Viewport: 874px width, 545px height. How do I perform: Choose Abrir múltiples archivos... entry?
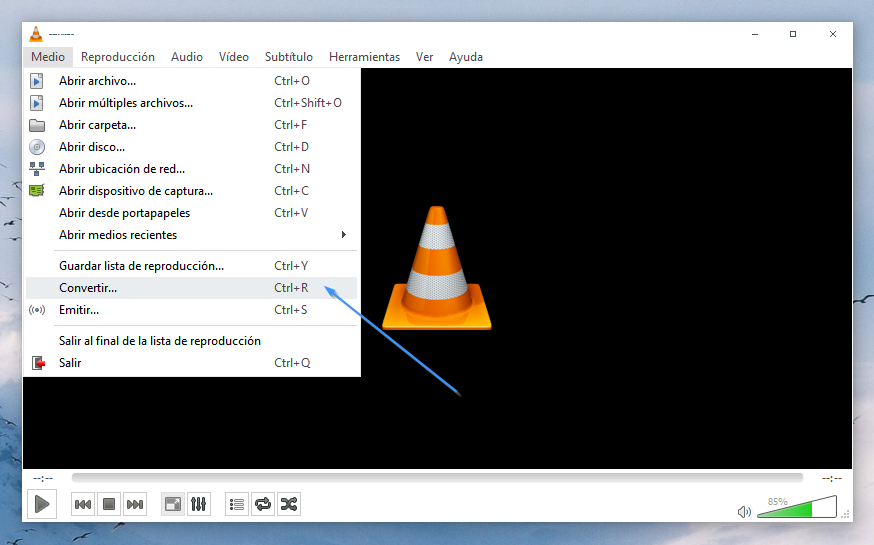click(x=191, y=103)
